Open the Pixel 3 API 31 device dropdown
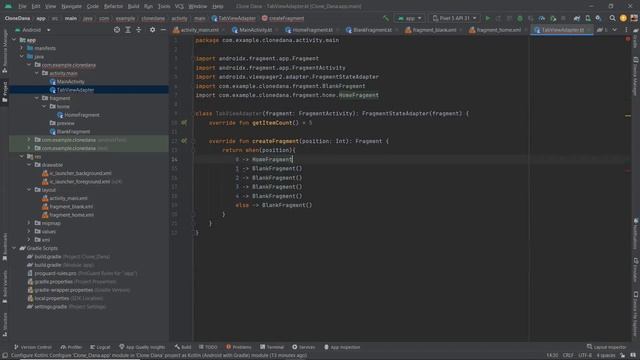Image resolution: width=640 pixels, height=360 pixels. pyautogui.click(x=454, y=18)
